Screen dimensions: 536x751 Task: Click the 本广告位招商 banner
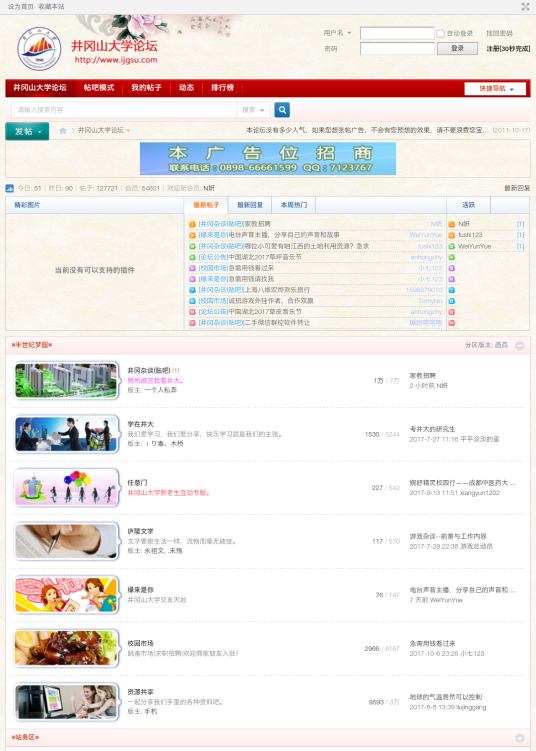coord(268,159)
